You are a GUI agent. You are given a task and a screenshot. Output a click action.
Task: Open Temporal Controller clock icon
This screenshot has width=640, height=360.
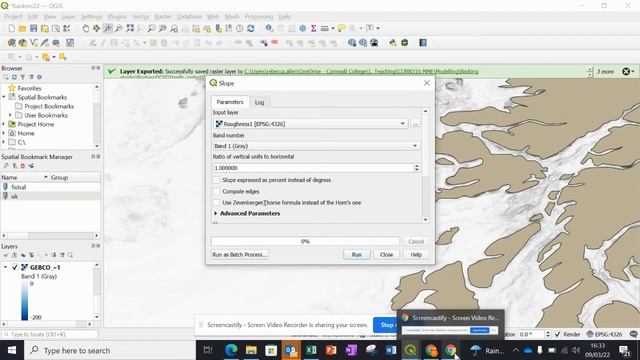click(240, 28)
